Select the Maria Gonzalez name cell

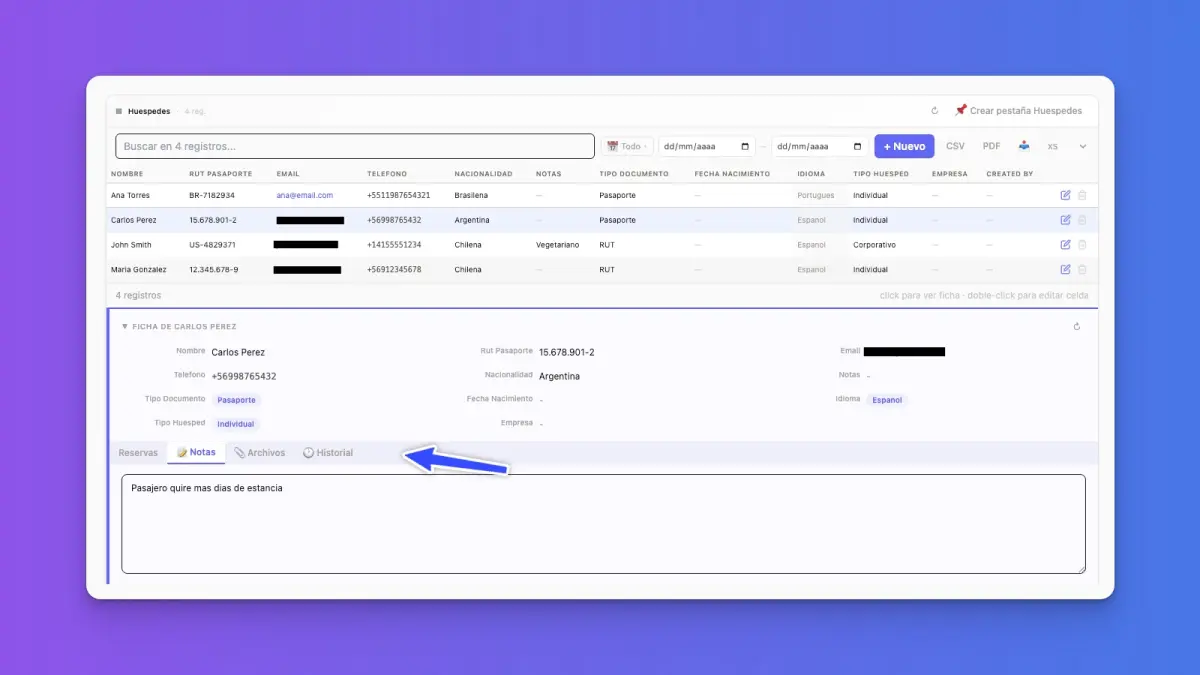point(138,270)
